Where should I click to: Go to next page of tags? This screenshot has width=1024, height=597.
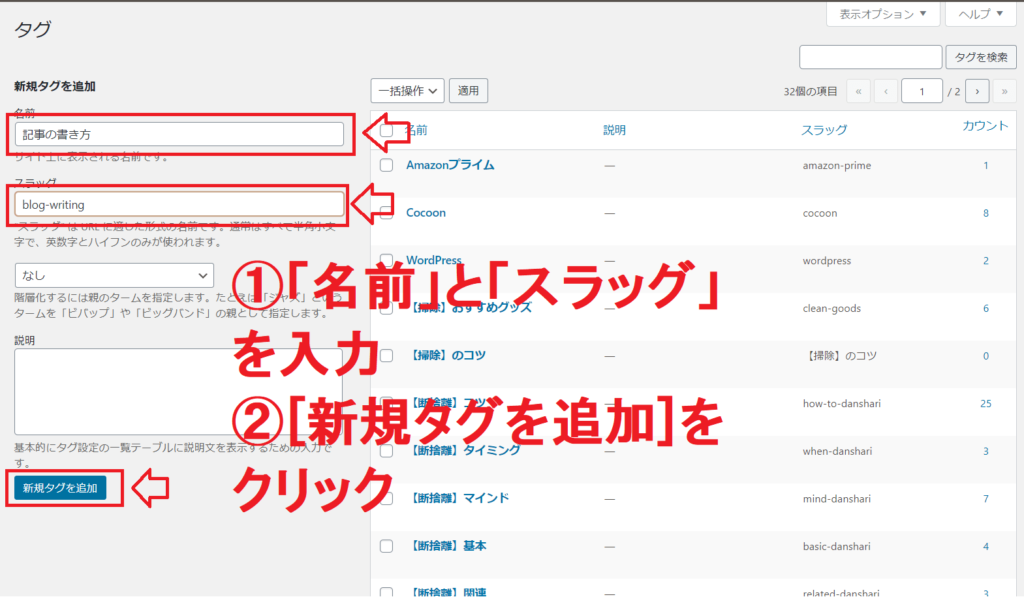[x=978, y=91]
